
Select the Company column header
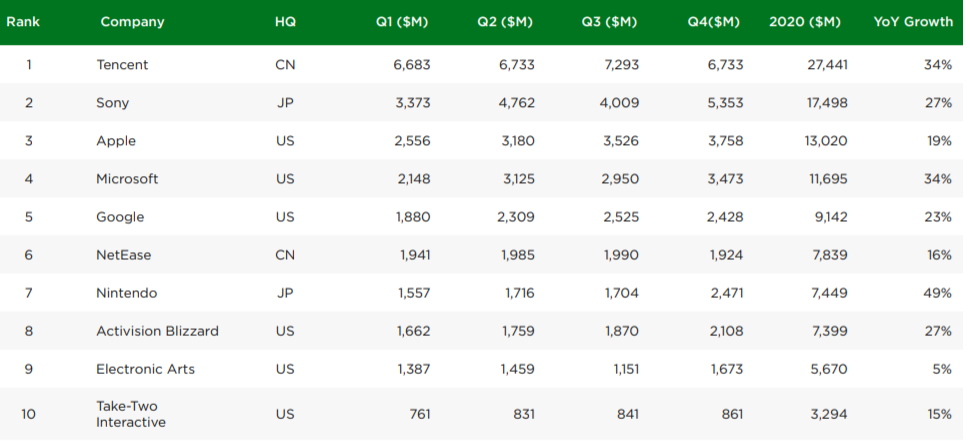(x=132, y=22)
